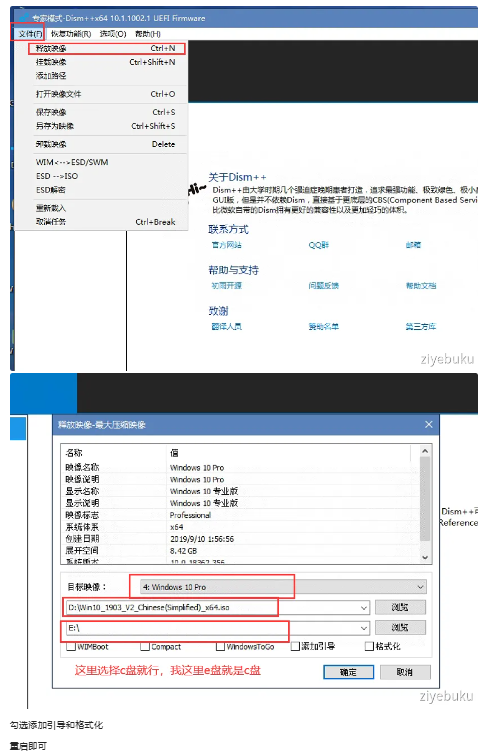Tick the Compact checkbox

pyautogui.click(x=145, y=646)
